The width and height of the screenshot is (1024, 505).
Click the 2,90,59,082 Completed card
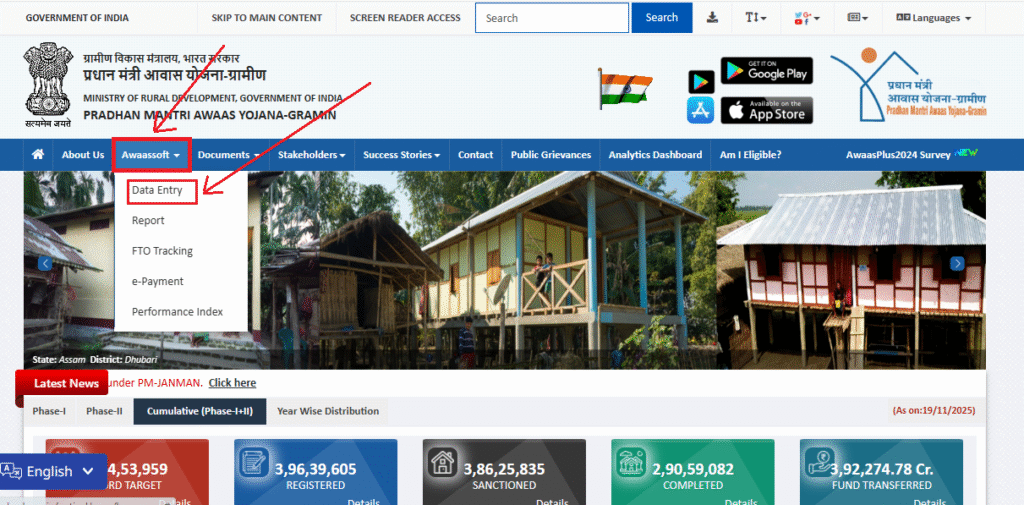click(x=693, y=472)
